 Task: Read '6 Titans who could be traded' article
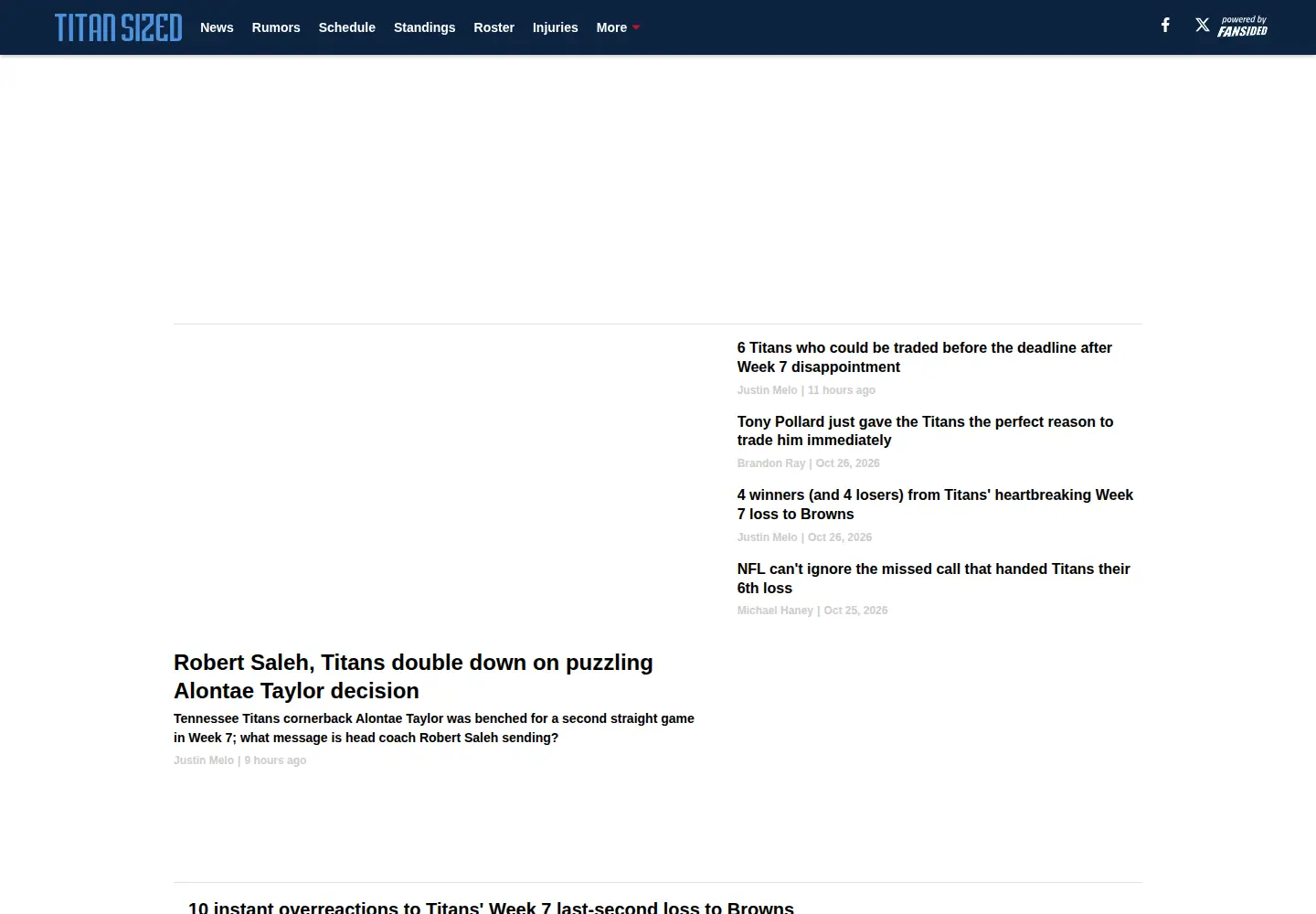pos(925,357)
